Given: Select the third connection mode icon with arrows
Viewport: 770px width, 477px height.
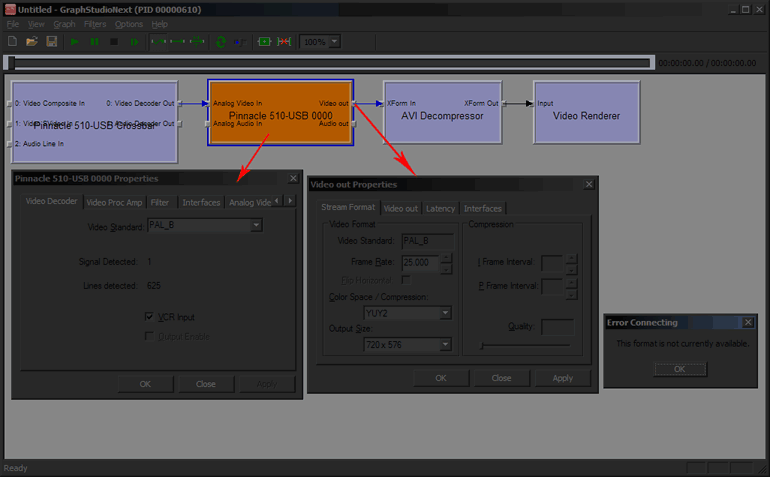Looking at the screenshot, I should tap(197, 42).
